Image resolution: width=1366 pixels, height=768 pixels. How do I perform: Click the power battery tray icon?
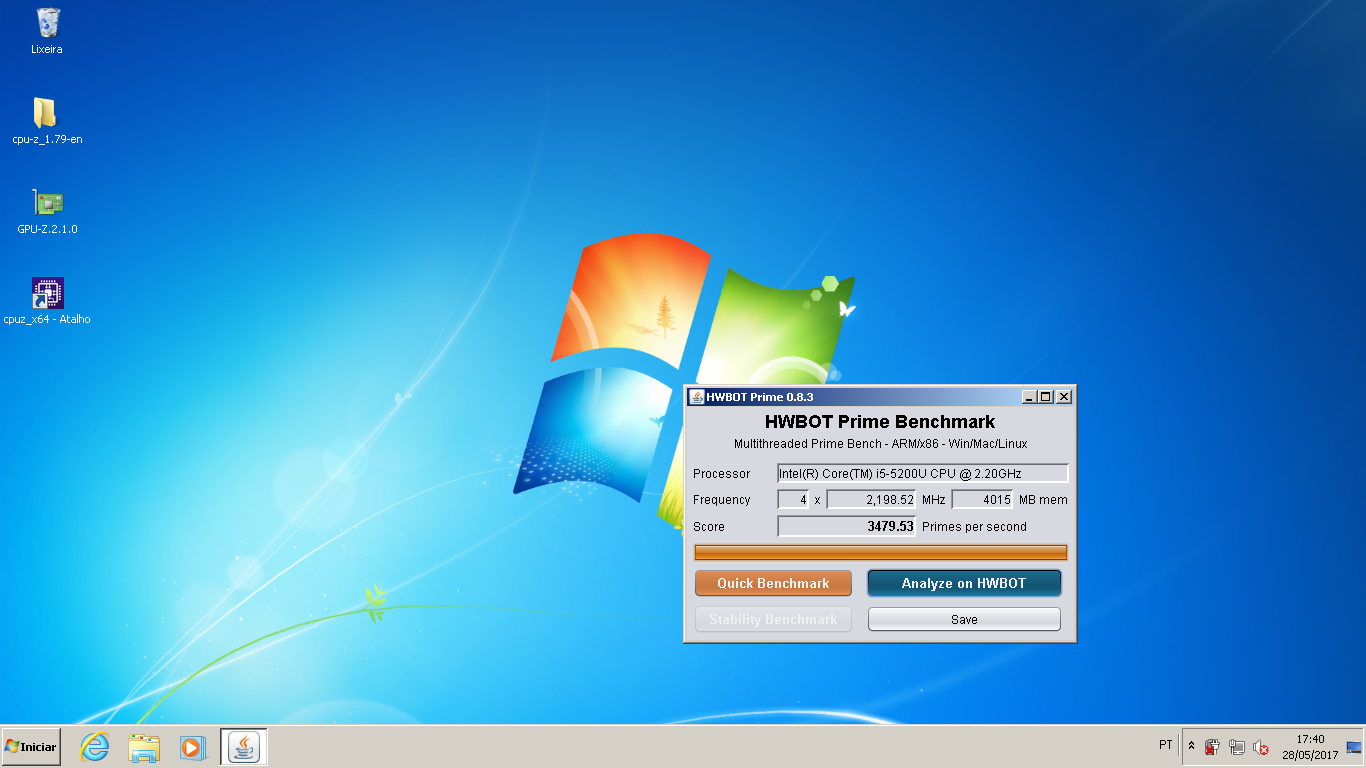(1212, 747)
